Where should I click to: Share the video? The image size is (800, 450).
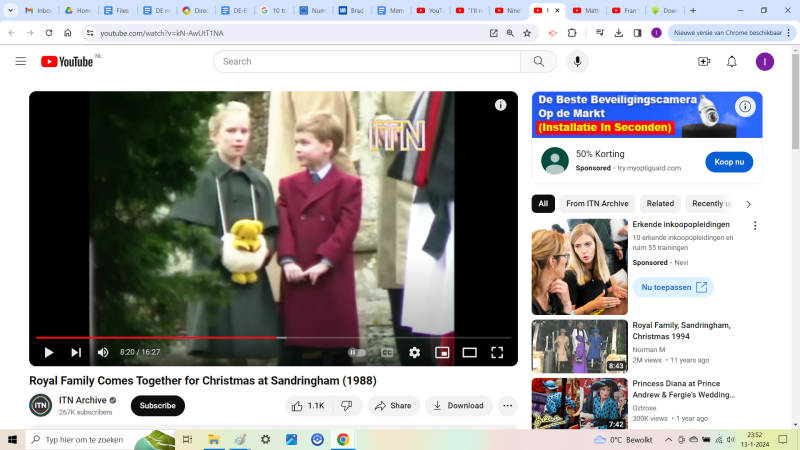(x=393, y=406)
